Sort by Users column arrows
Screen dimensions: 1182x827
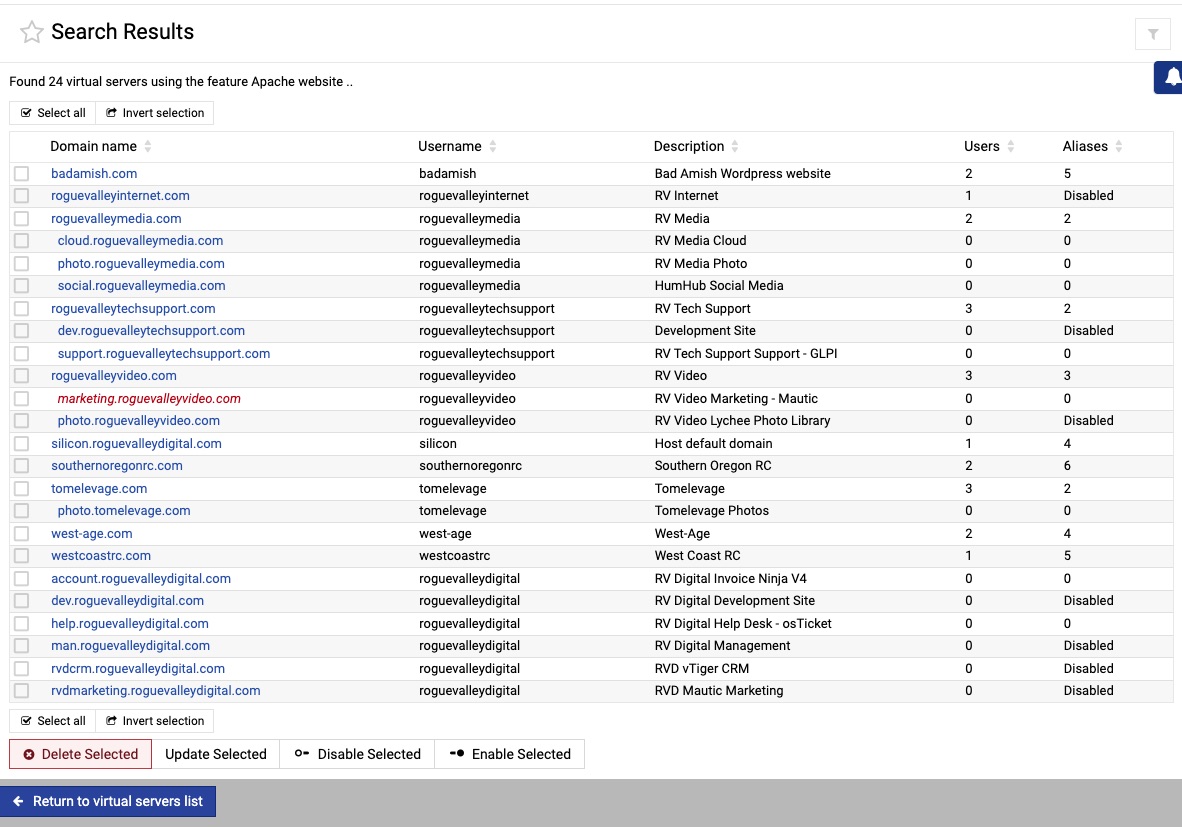click(1011, 146)
